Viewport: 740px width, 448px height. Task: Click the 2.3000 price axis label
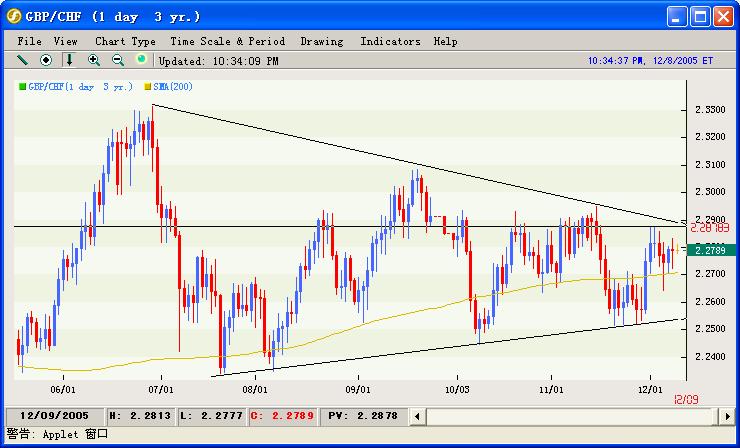(x=710, y=192)
